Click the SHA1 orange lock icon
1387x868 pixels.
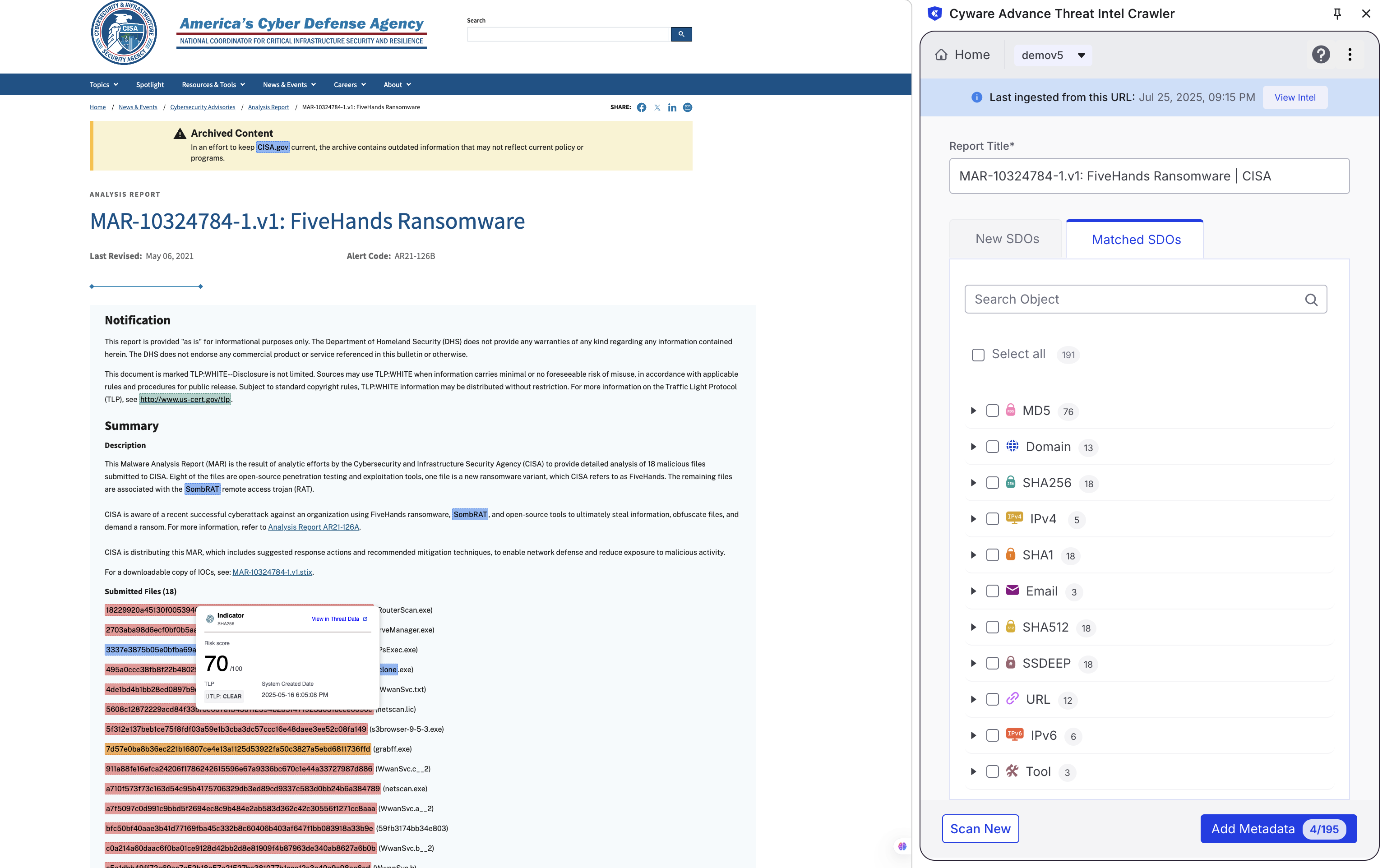(x=1010, y=554)
